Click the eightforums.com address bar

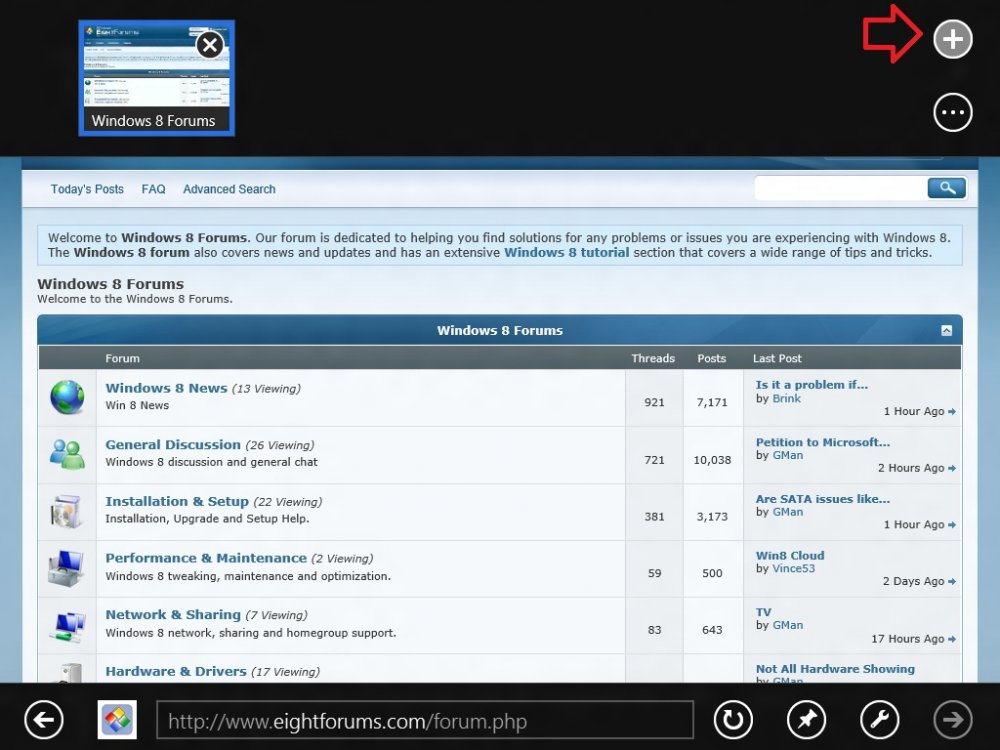click(425, 721)
